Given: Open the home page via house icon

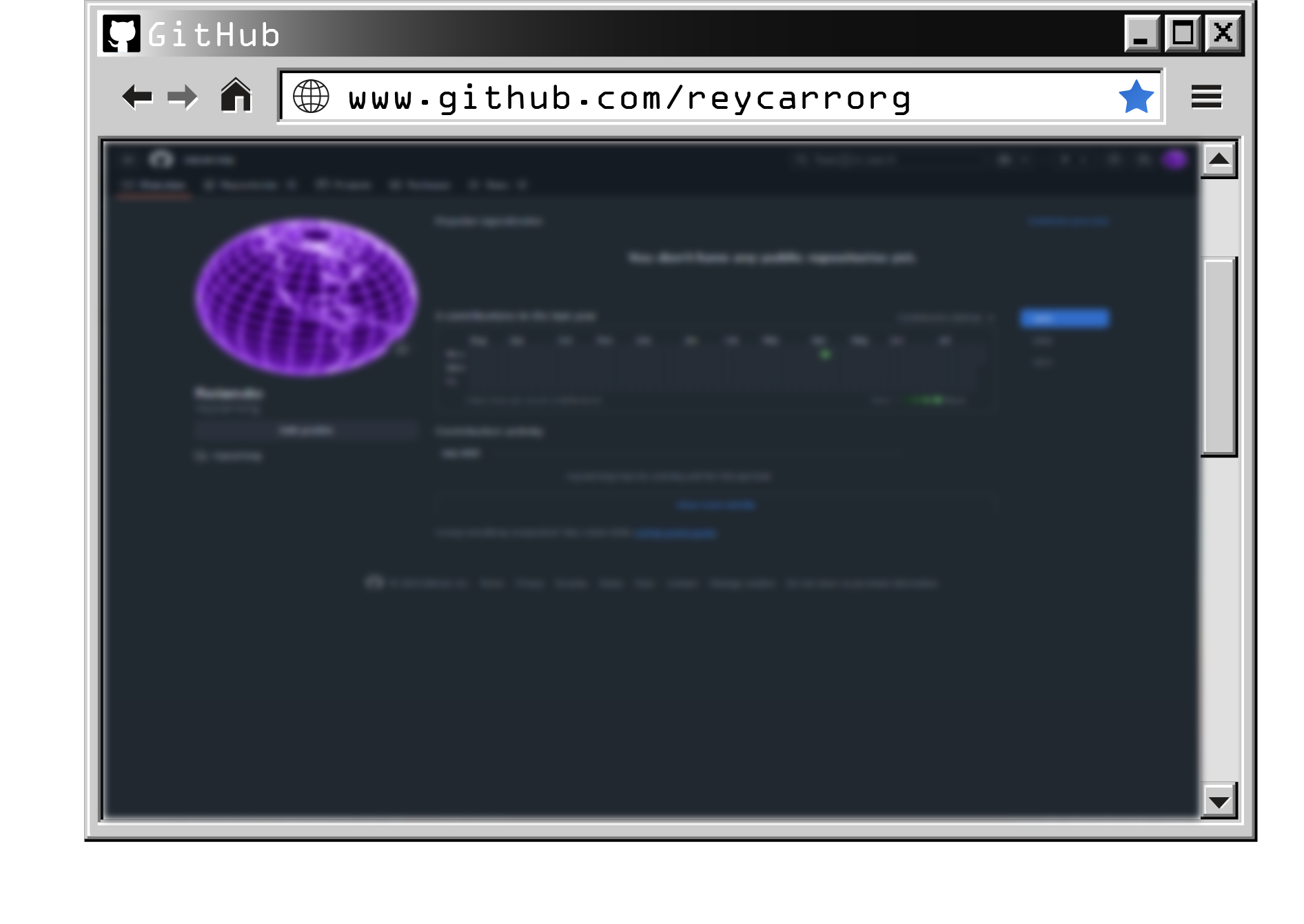Looking at the screenshot, I should pos(236,95).
